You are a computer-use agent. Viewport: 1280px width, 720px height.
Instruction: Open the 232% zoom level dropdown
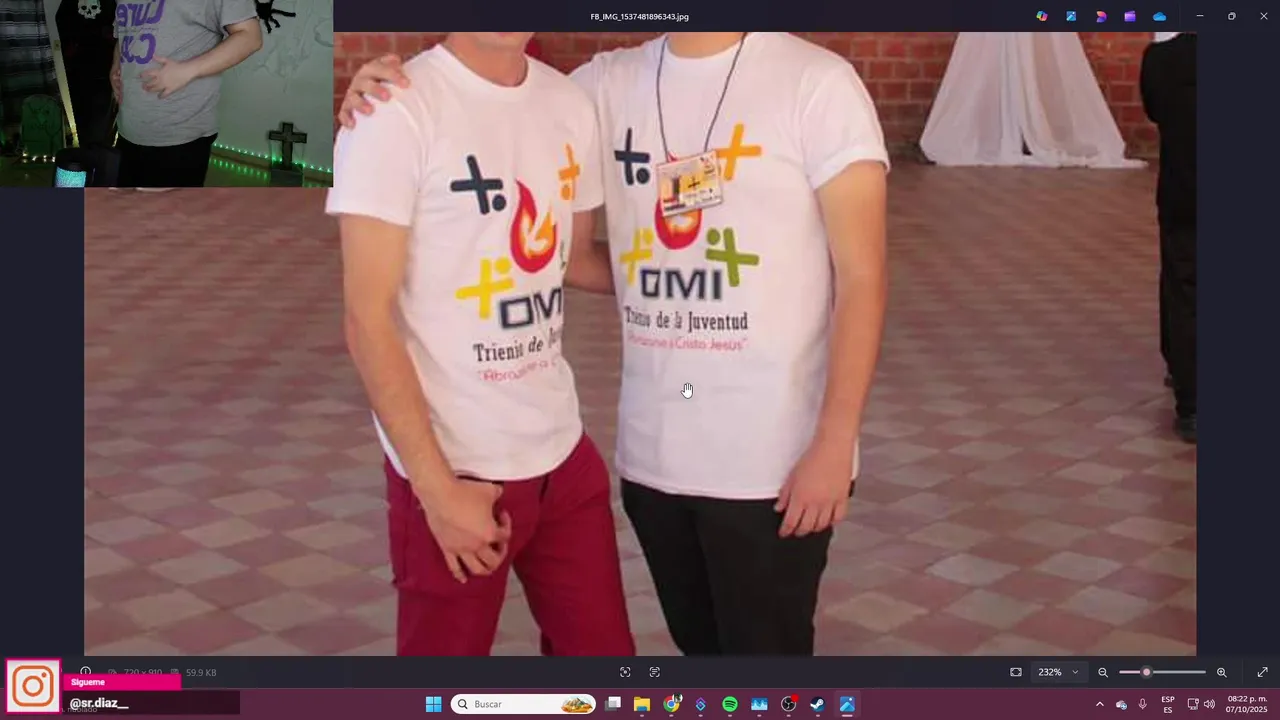pyautogui.click(x=1059, y=672)
